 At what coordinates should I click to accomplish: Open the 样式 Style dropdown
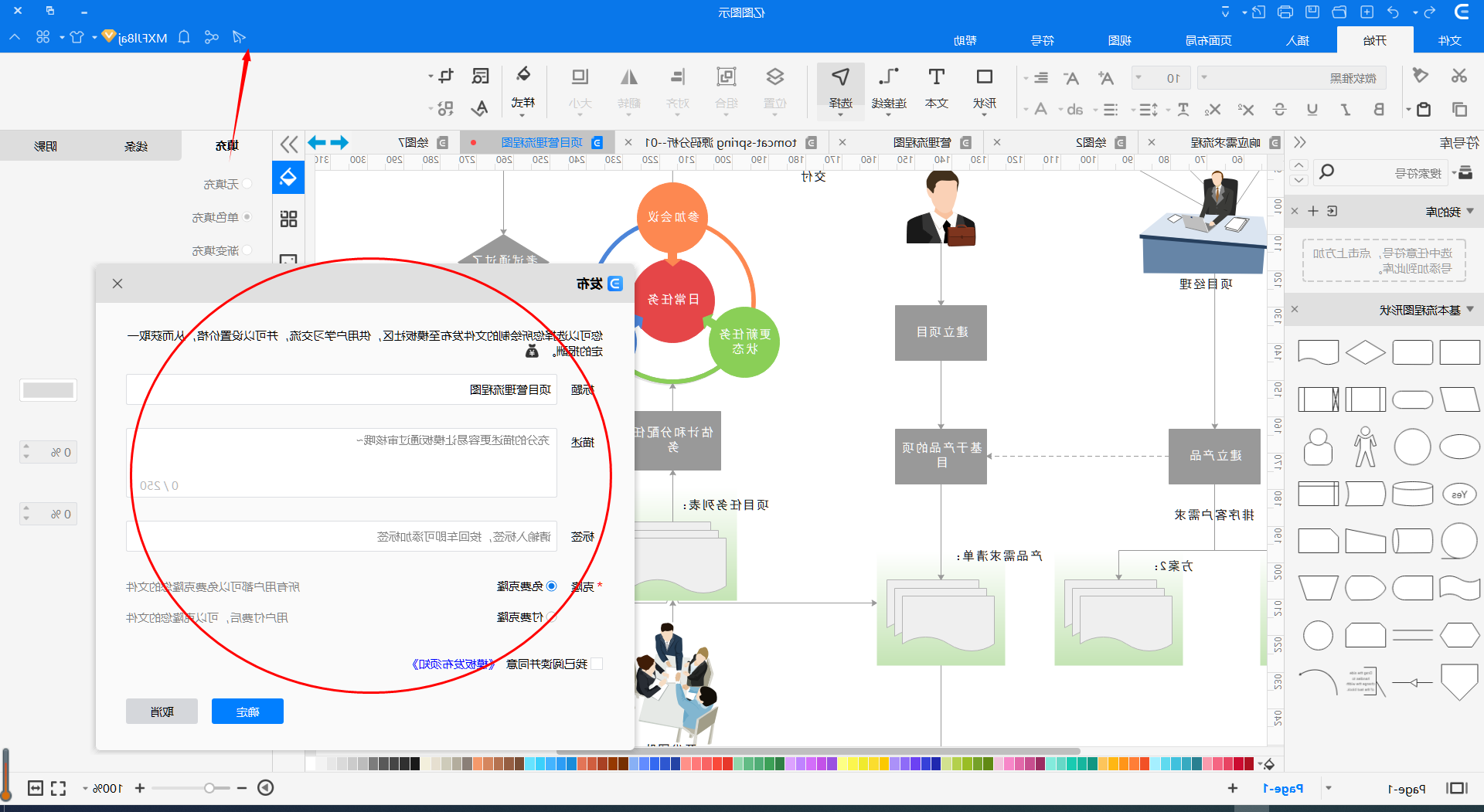(x=523, y=90)
